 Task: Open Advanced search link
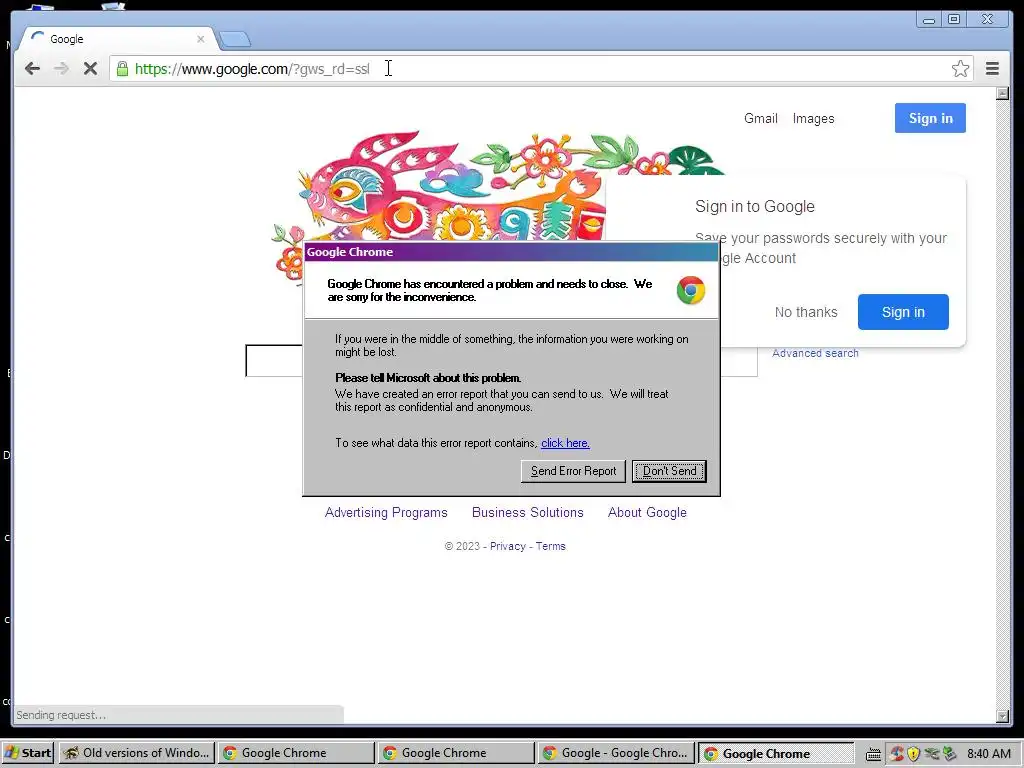click(x=815, y=353)
